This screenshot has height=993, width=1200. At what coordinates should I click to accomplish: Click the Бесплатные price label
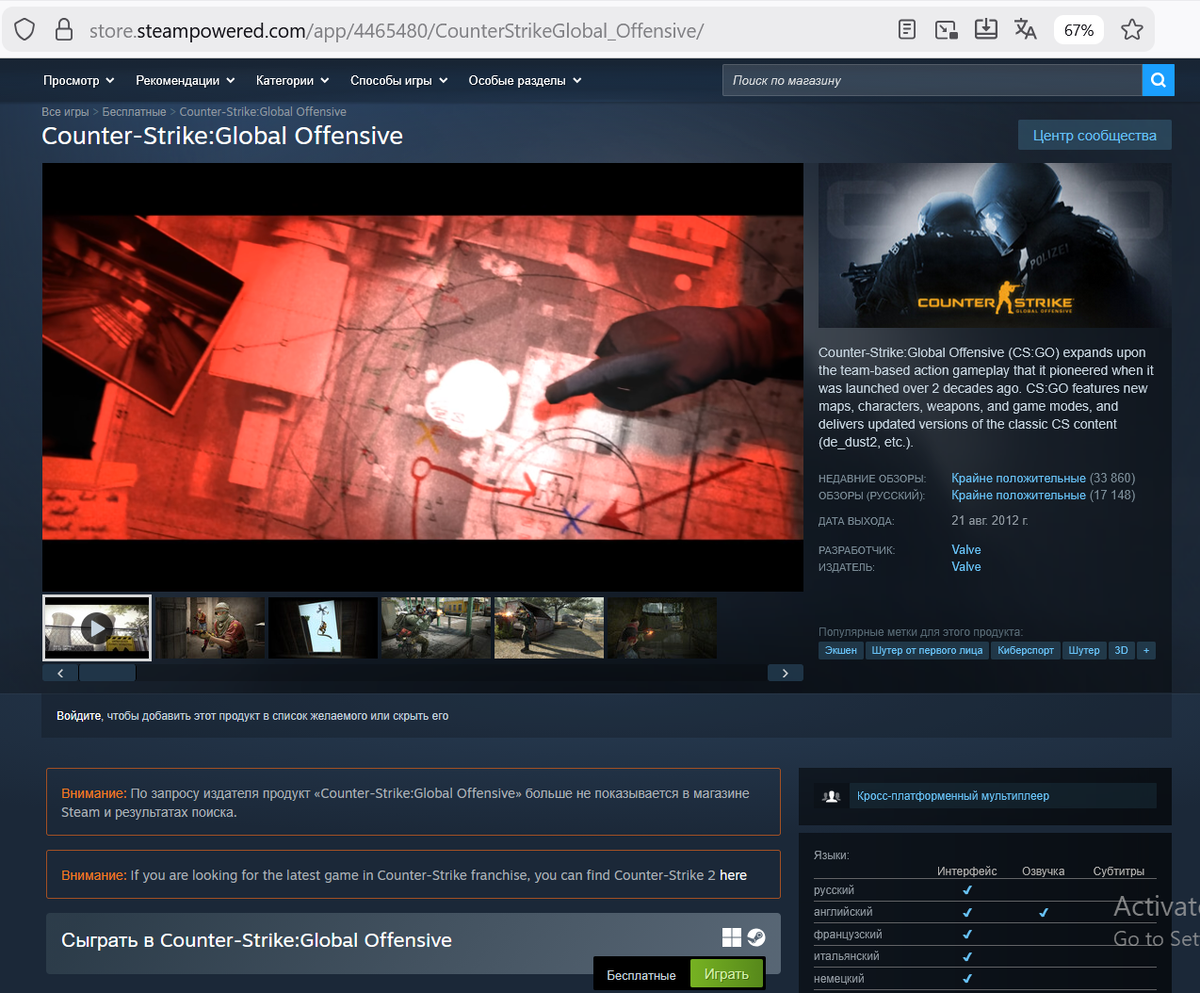tap(641, 975)
